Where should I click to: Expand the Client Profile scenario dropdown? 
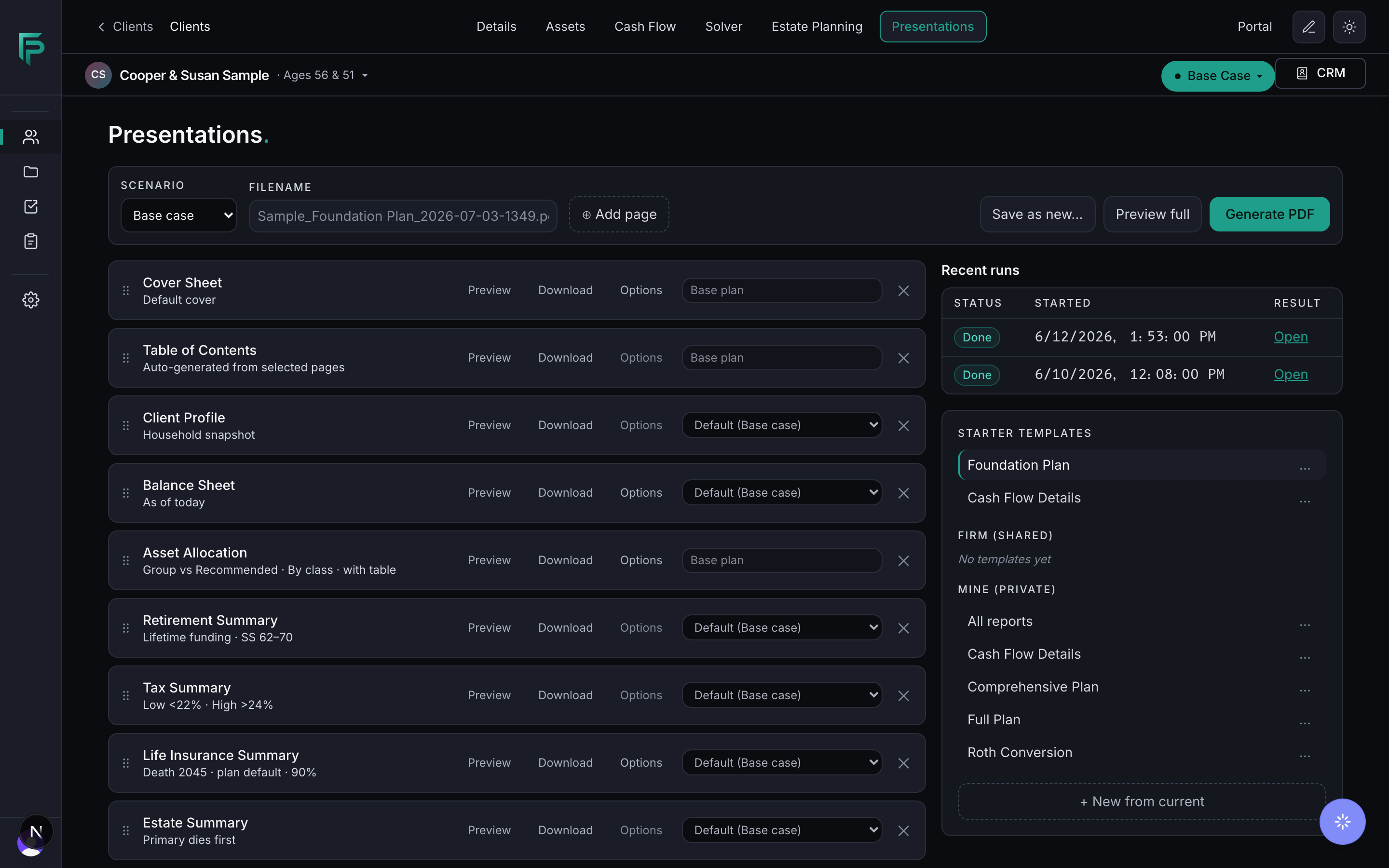(782, 425)
